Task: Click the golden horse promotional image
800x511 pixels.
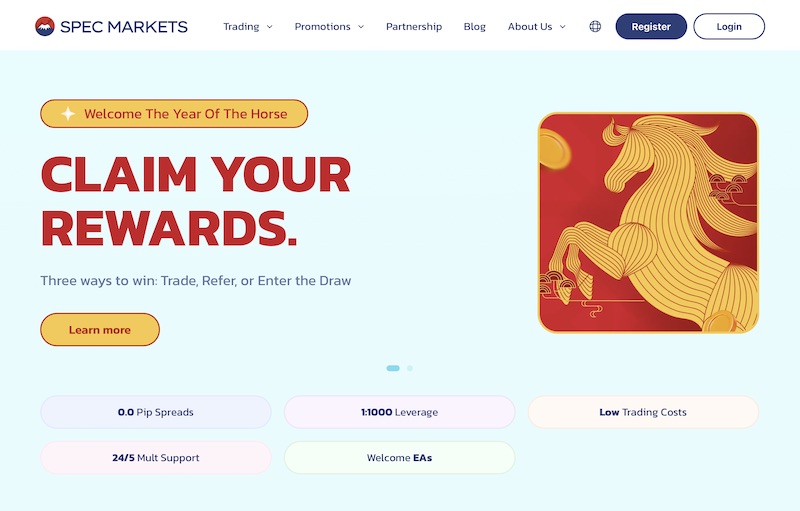Action: coord(648,222)
